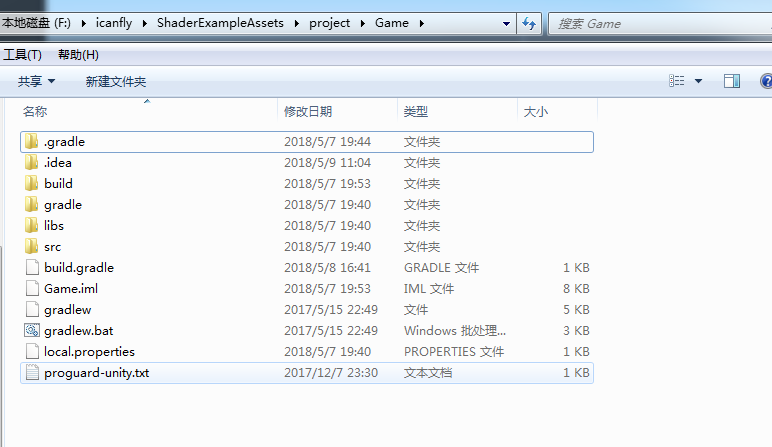
Task: Click the type GRADLE 文件
Action: 441,267
